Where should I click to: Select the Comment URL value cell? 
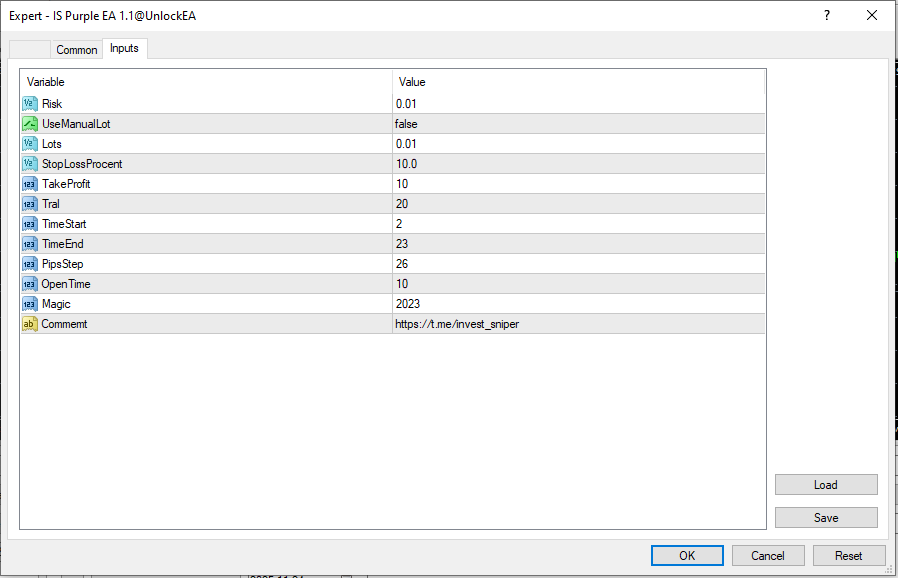point(457,324)
